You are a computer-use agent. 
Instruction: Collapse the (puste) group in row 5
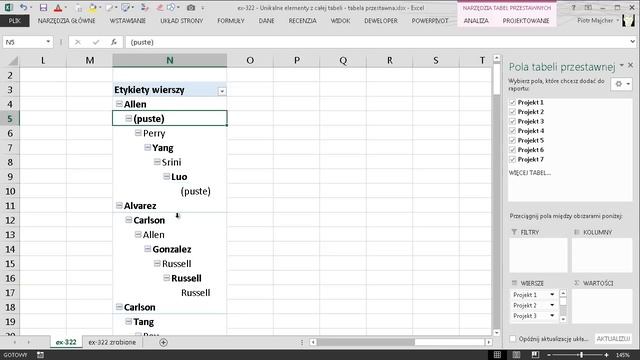coord(128,118)
